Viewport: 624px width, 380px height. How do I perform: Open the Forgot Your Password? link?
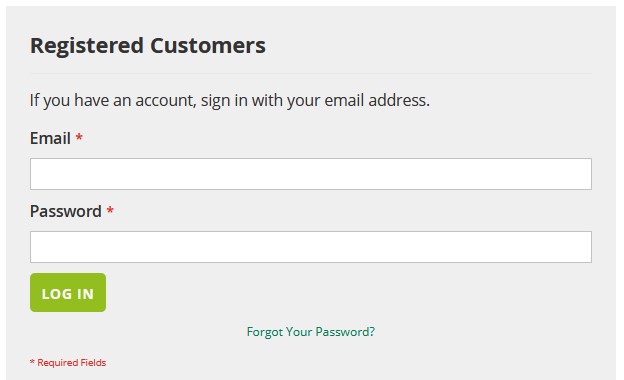(311, 332)
